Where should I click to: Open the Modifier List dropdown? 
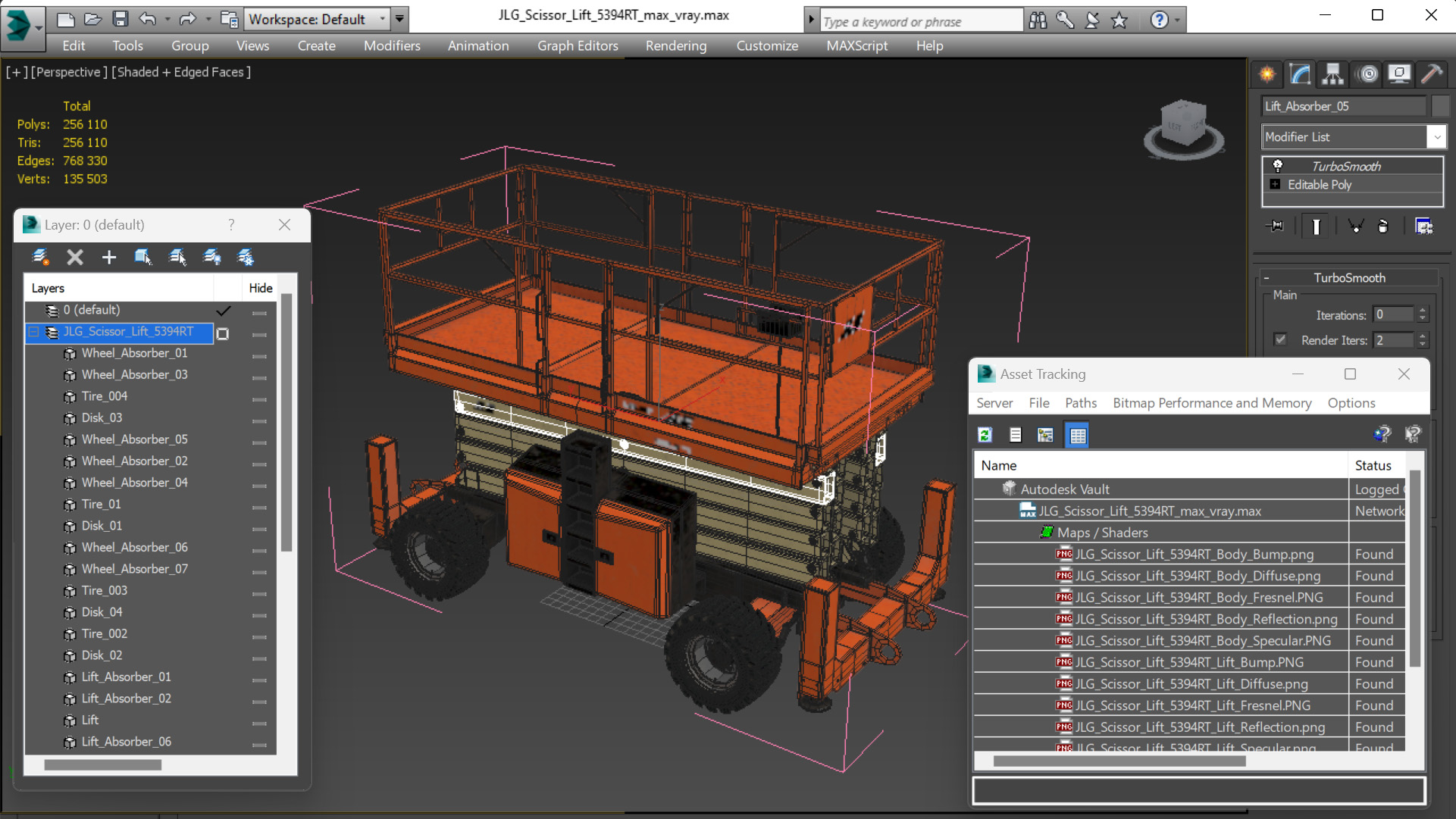point(1436,137)
